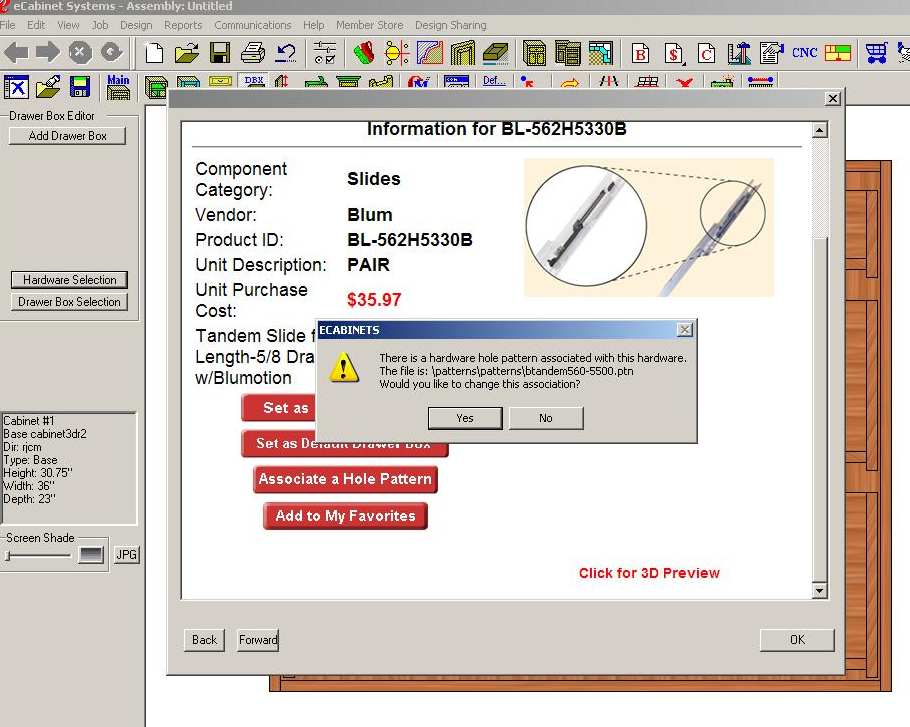
Task: Open the Design Sharing menu
Action: coord(450,25)
